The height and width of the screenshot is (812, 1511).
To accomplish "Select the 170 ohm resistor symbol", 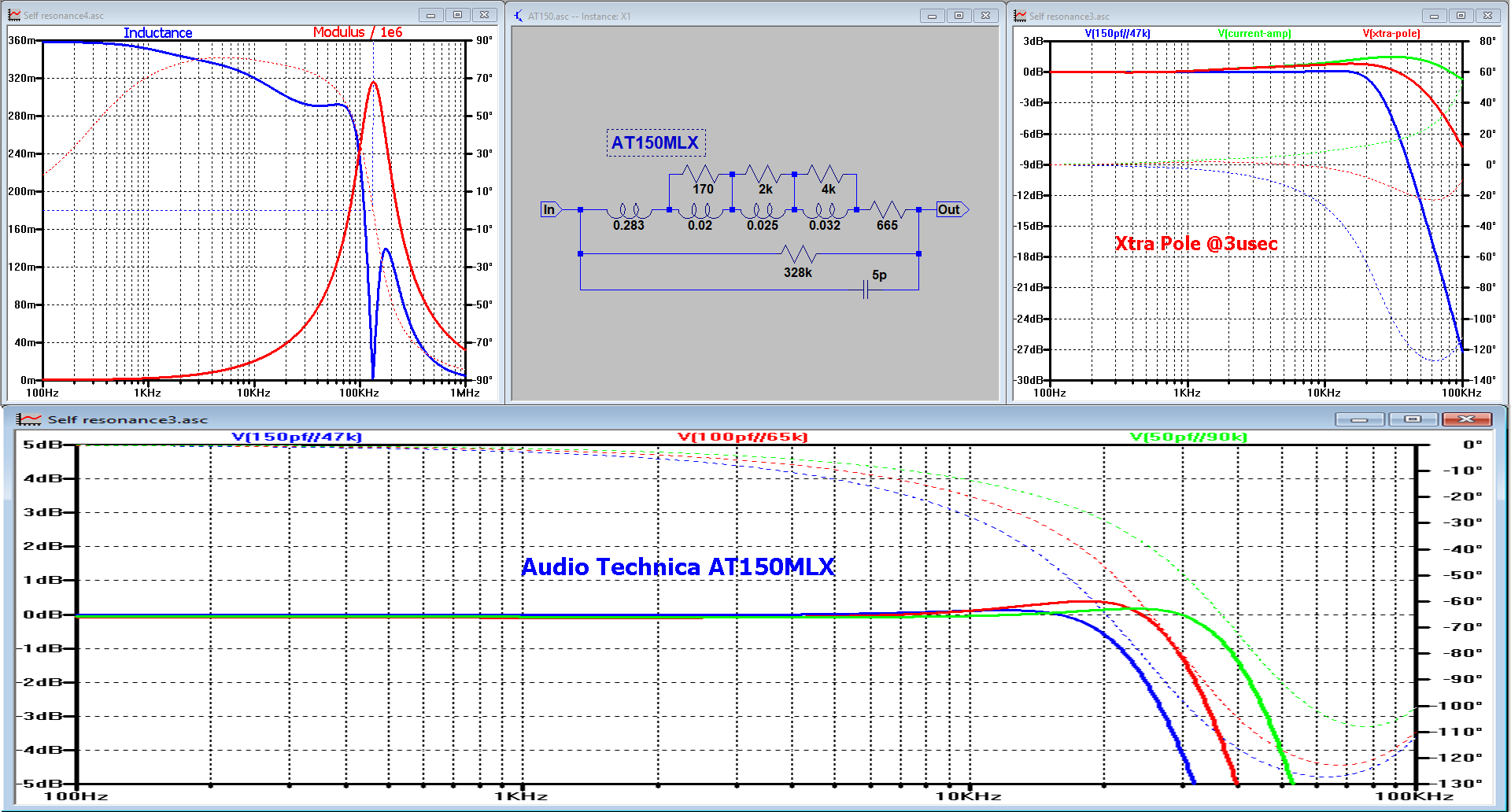I will pos(700,173).
